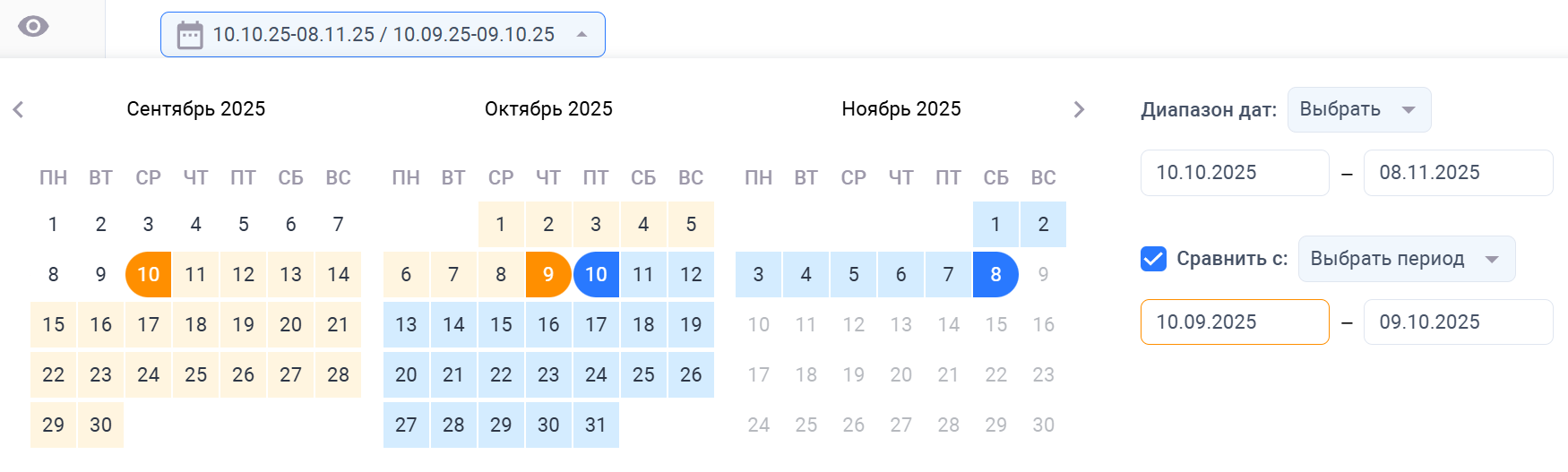
Task: Open the 'Выбрать' date range dropdown
Action: pos(1358,109)
